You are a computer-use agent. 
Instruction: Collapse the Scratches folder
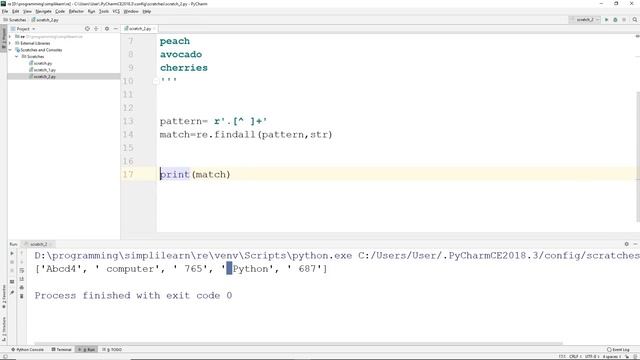point(17,56)
